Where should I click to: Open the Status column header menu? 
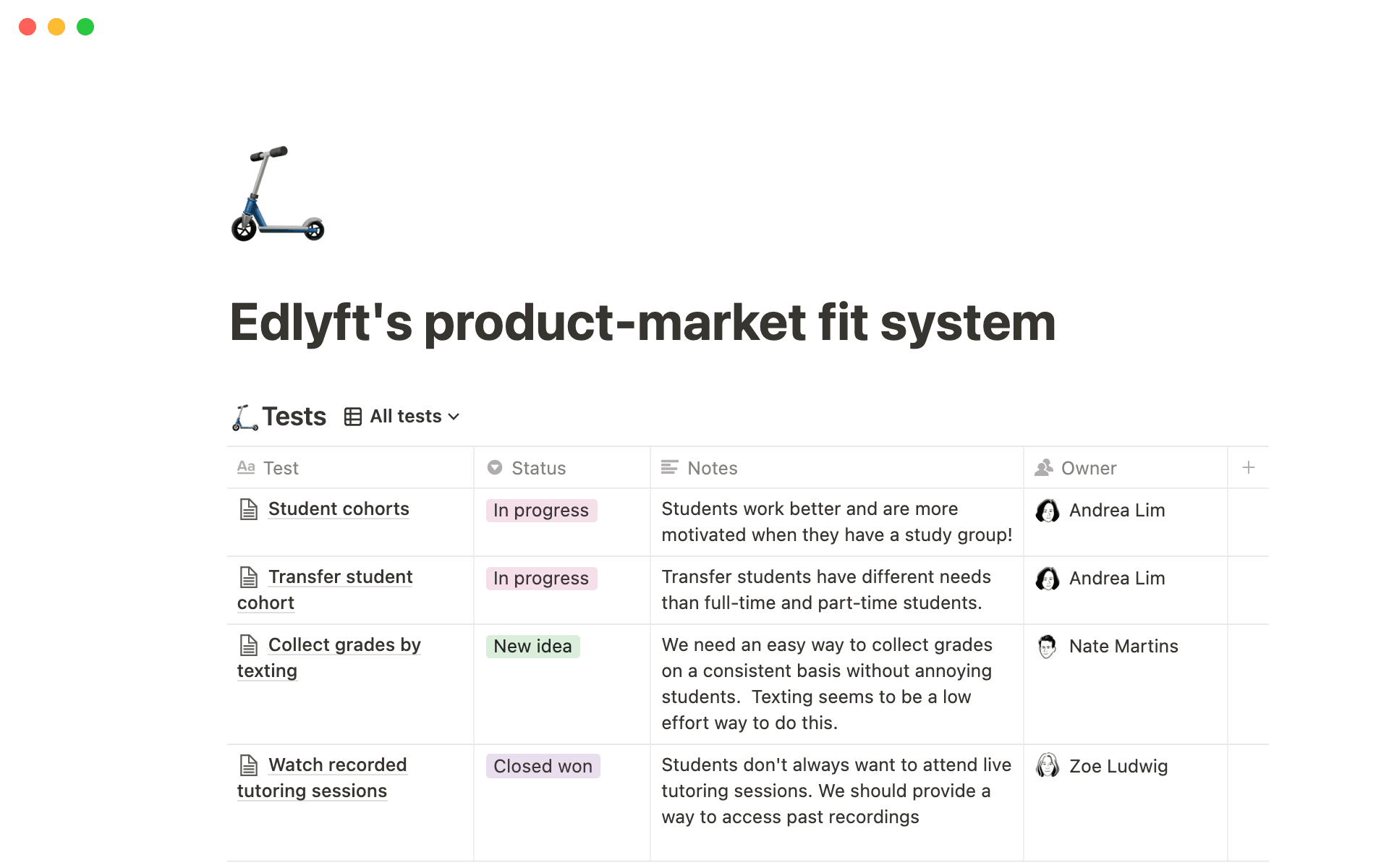[x=538, y=467]
